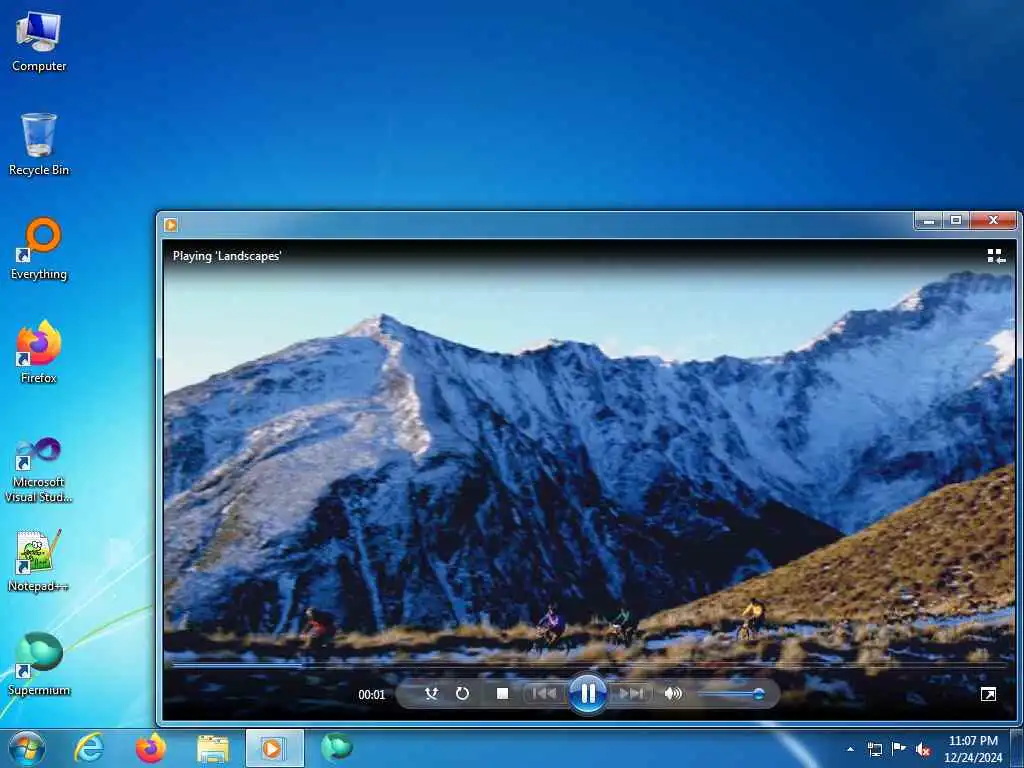Click the Windows Media Player title icon
Screen dimensions: 1024x768
[x=170, y=225]
